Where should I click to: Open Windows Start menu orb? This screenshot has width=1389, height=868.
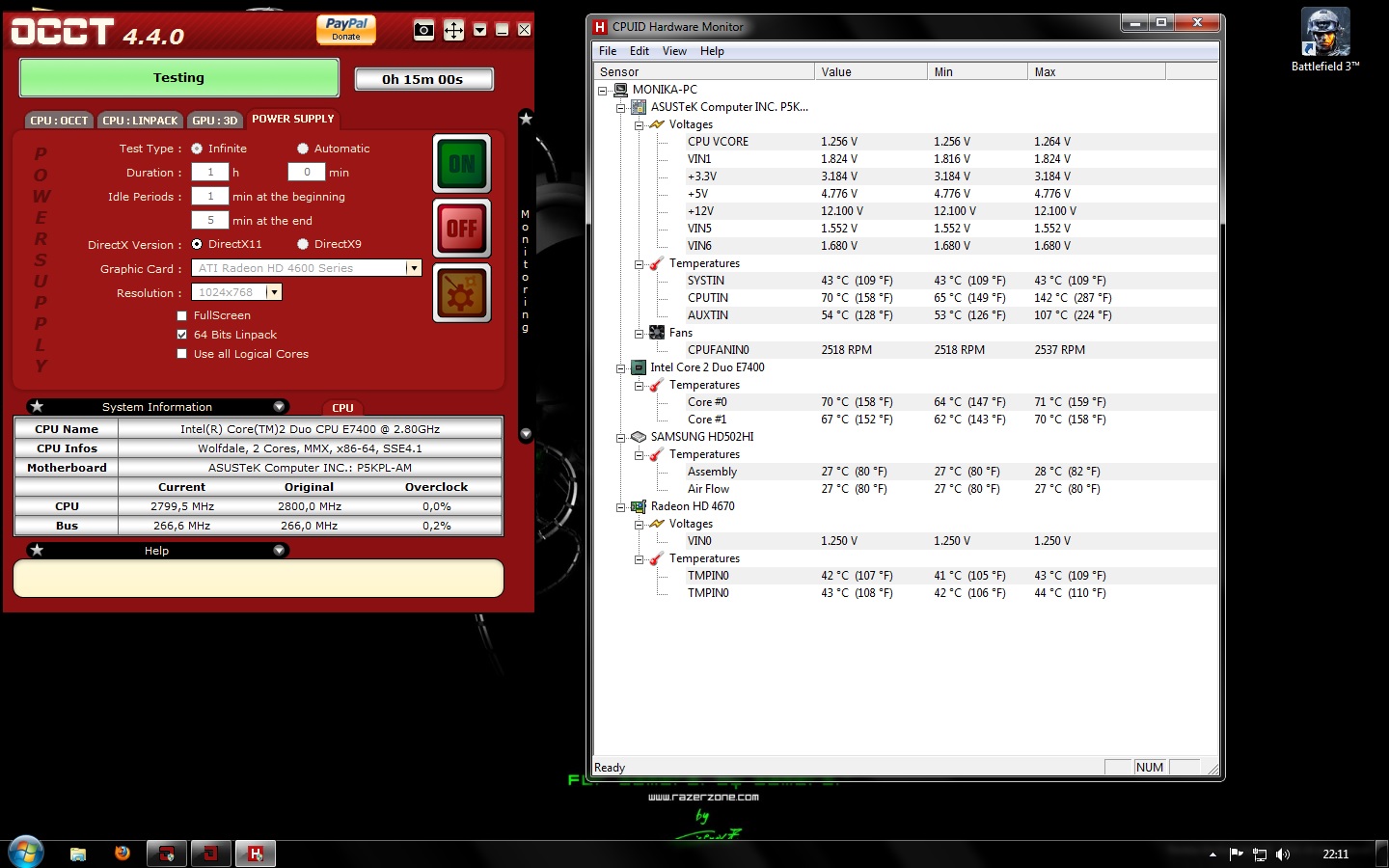pos(26,853)
